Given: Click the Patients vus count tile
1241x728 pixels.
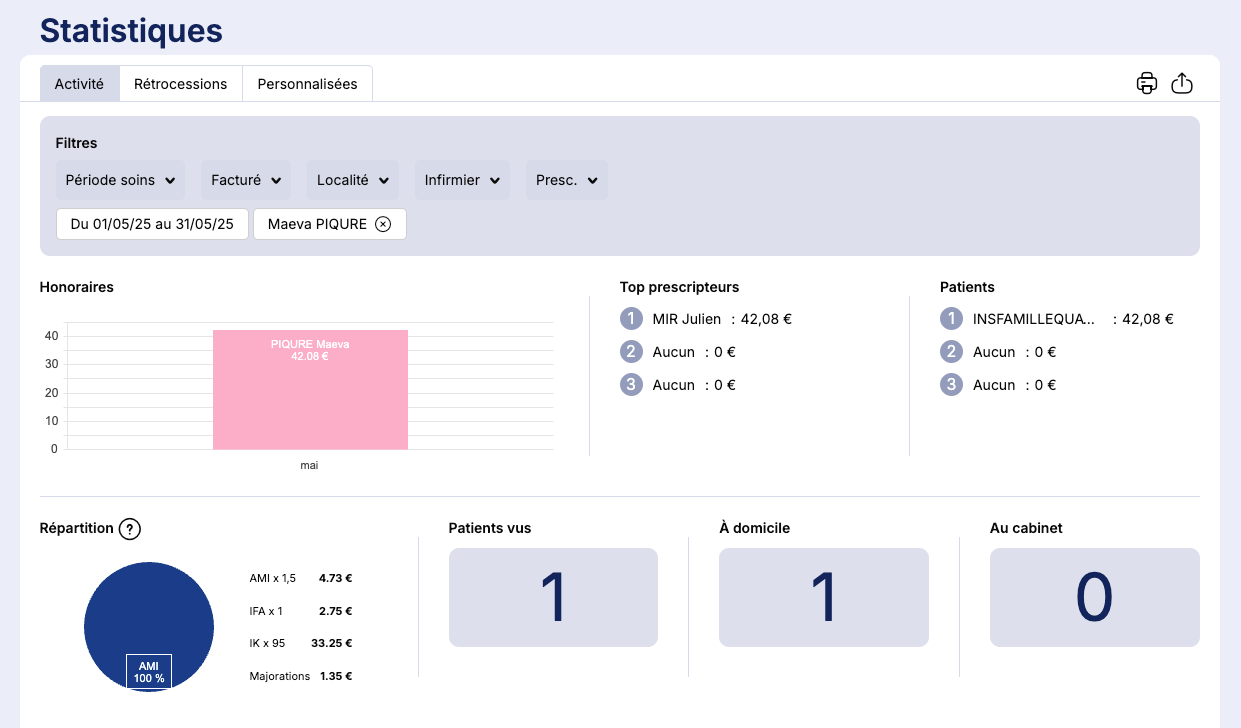Looking at the screenshot, I should (553, 597).
